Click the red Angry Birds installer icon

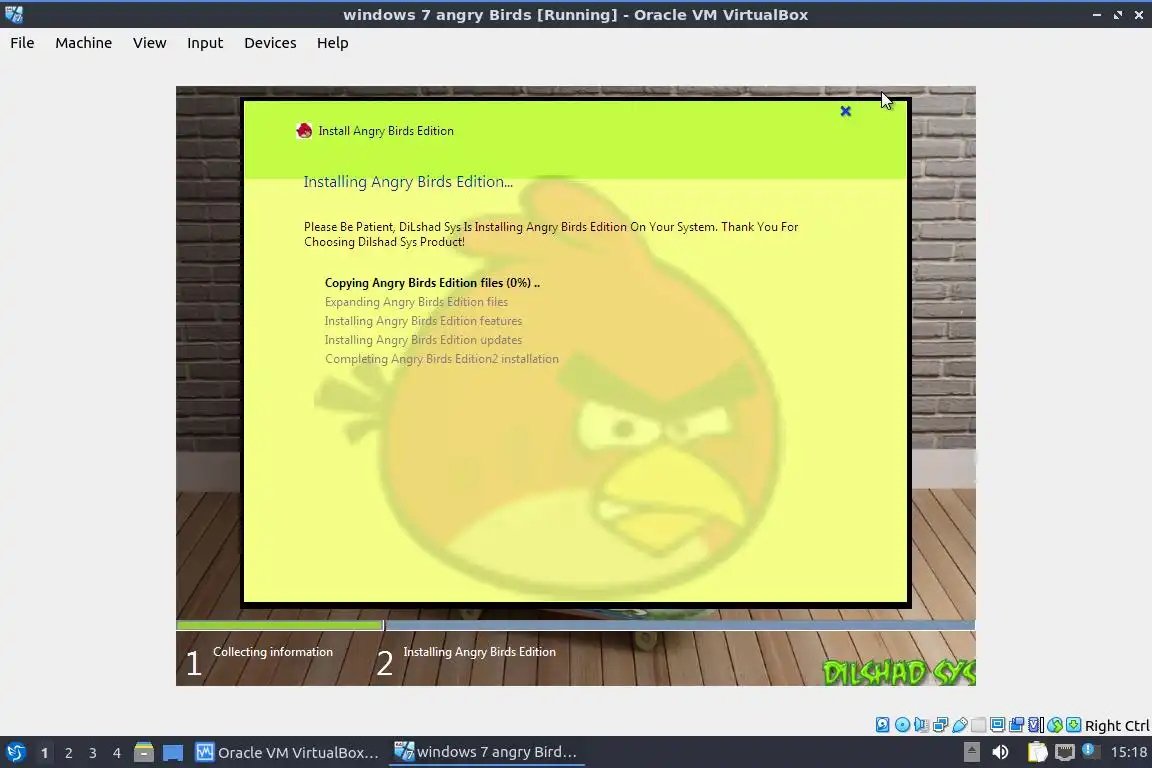[x=304, y=131]
